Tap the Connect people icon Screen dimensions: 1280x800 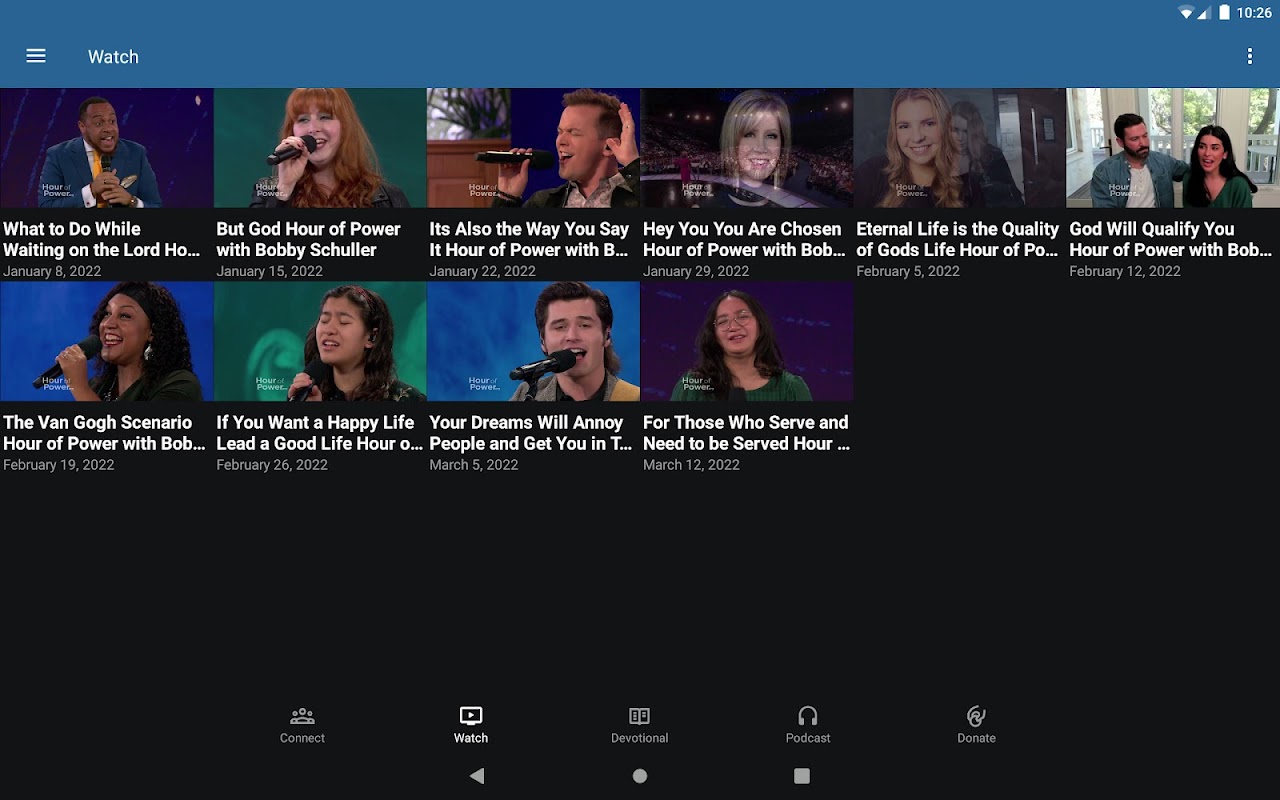[302, 716]
